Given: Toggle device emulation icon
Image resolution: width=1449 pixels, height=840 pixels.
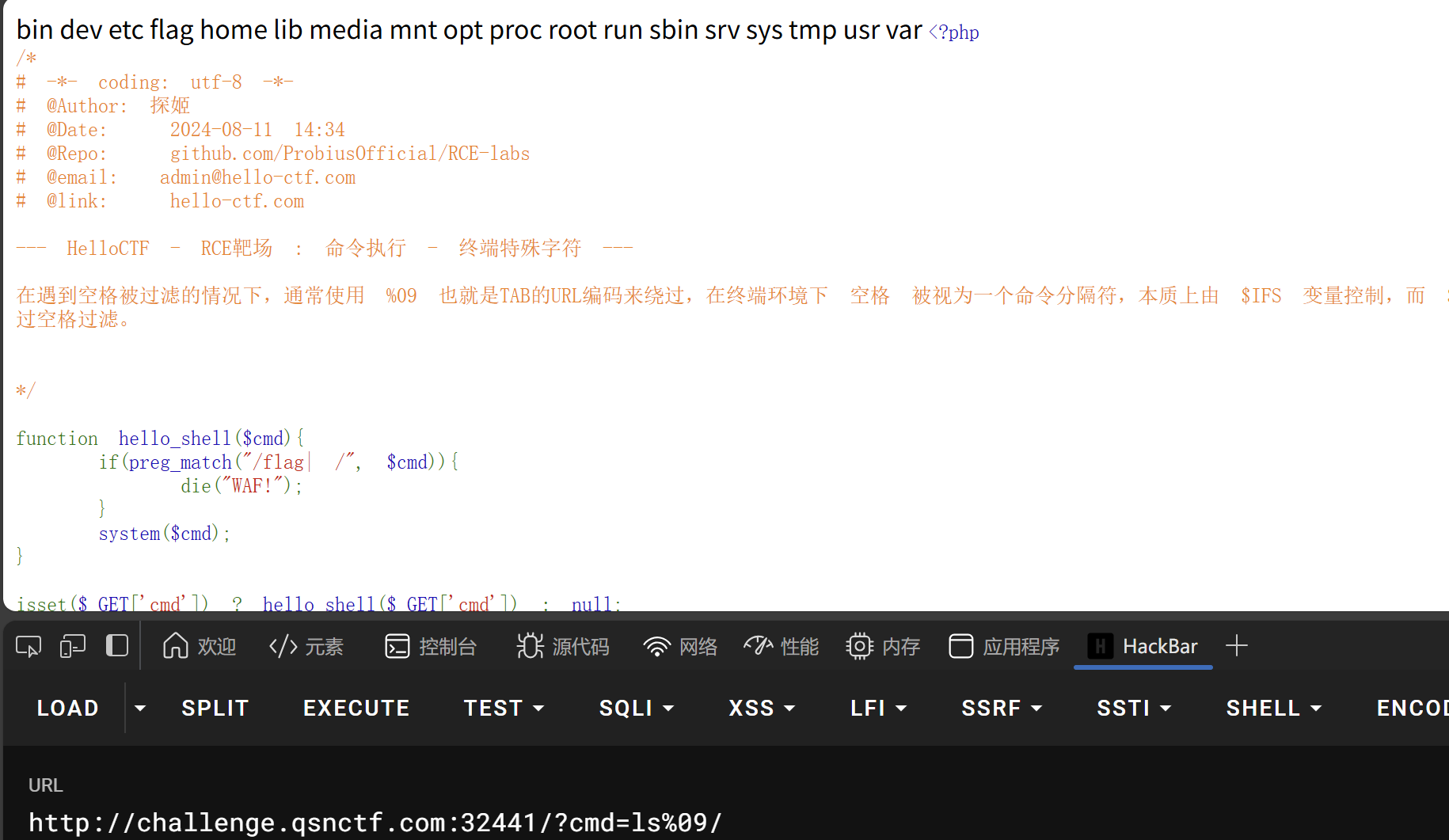Looking at the screenshot, I should click(73, 647).
